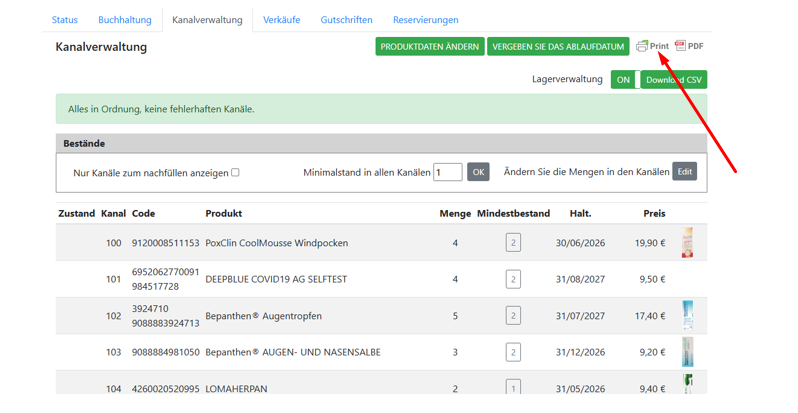Click price 9,50 €
Image resolution: width=798 pixels, height=413 pixels.
tap(652, 279)
